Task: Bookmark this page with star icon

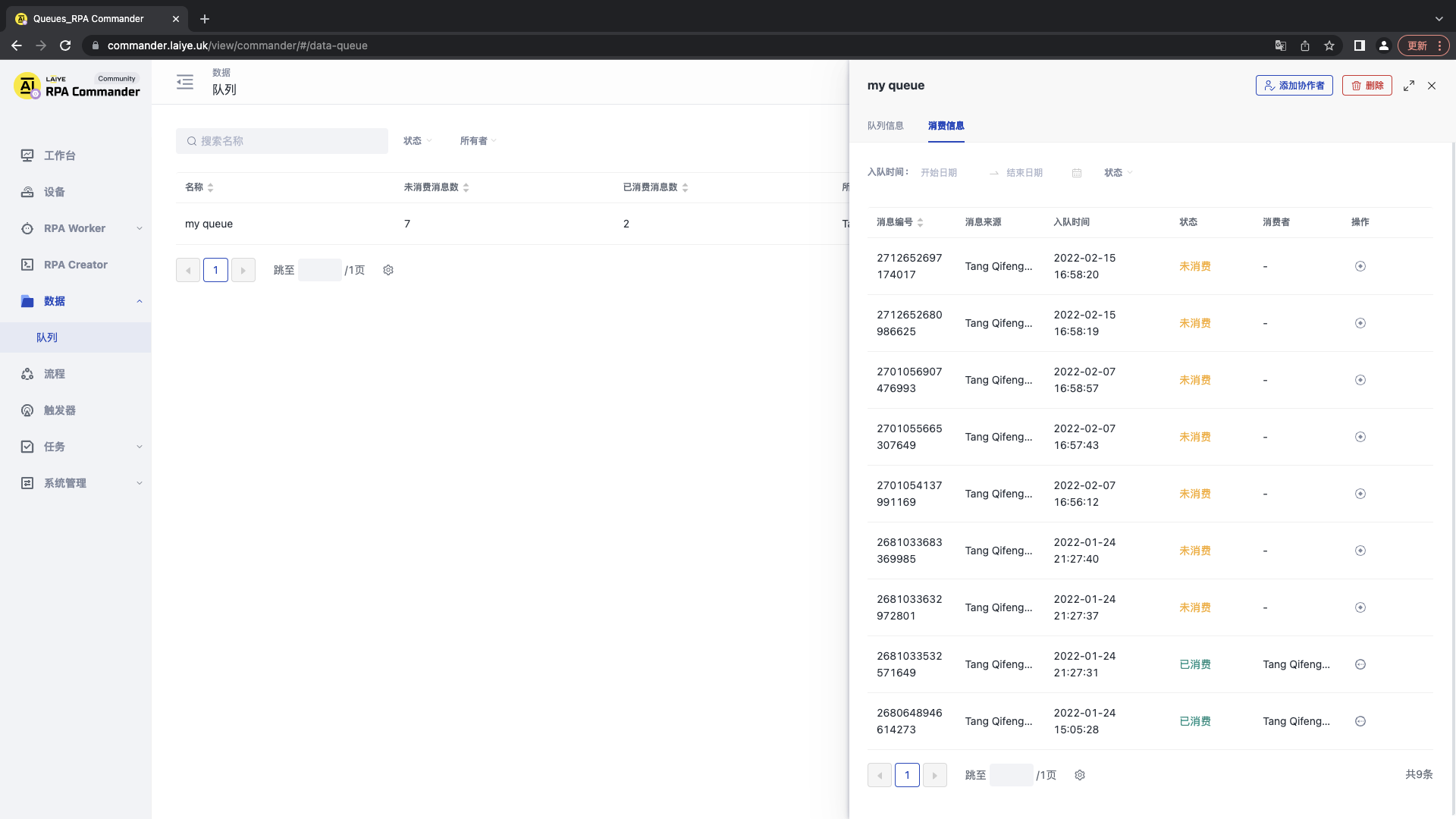Action: [x=1329, y=45]
